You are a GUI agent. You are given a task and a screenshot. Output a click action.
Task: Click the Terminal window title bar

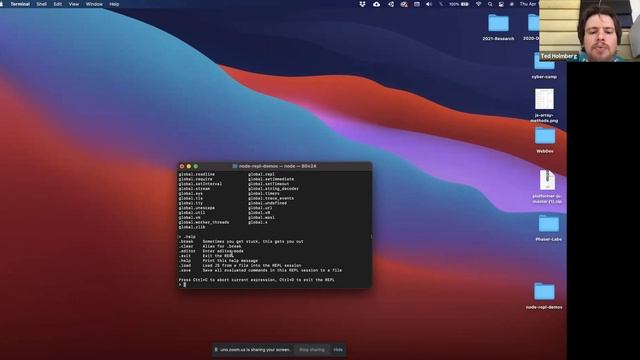pyautogui.click(x=274, y=166)
